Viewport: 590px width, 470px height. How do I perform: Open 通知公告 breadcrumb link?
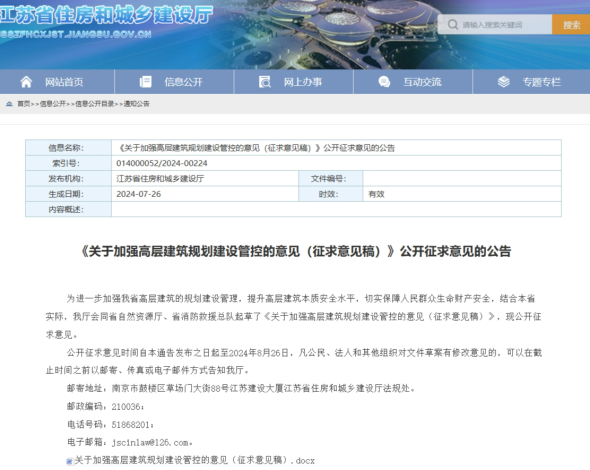136,104
